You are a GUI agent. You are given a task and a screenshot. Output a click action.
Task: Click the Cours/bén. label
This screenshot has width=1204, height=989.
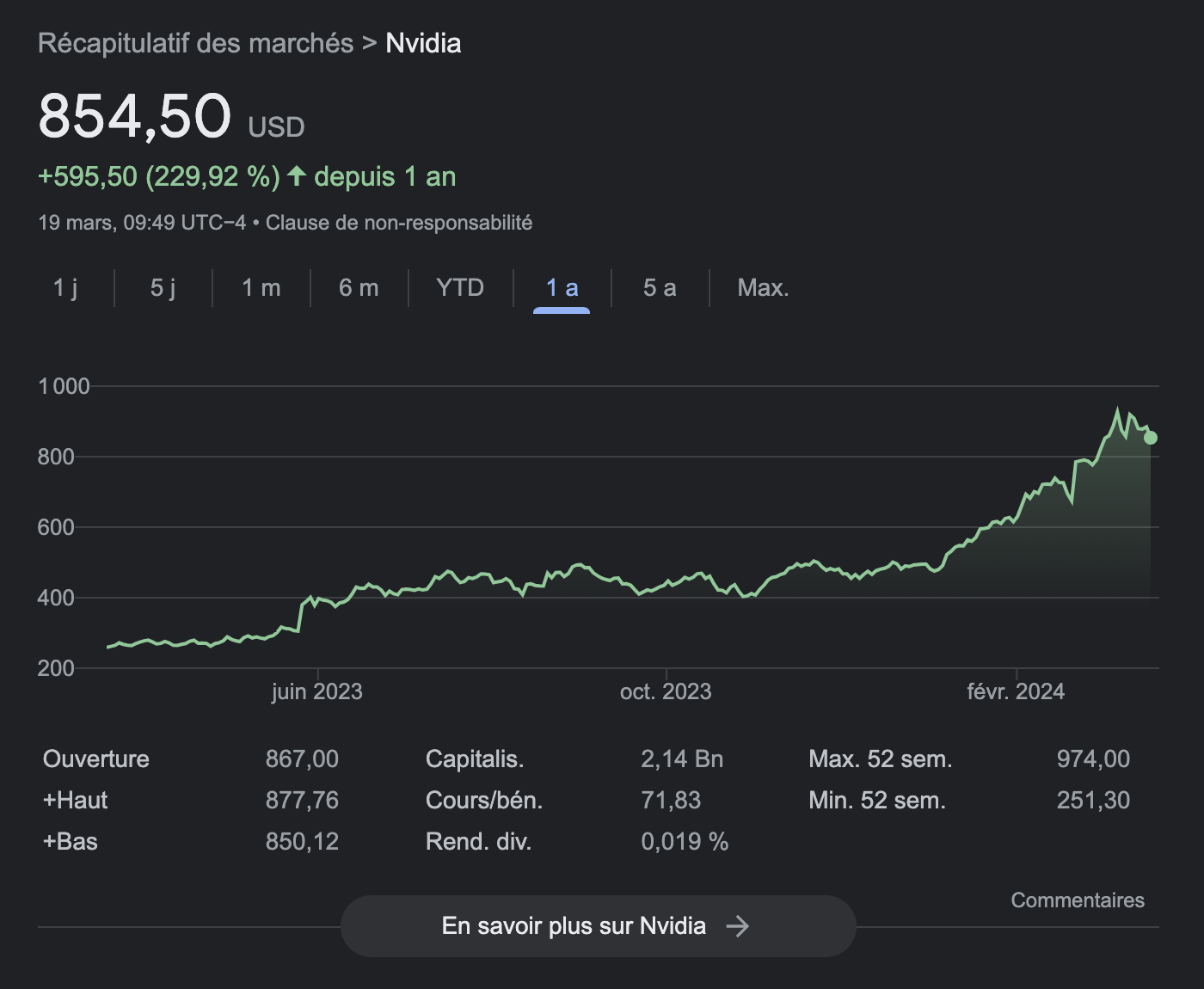484,801
